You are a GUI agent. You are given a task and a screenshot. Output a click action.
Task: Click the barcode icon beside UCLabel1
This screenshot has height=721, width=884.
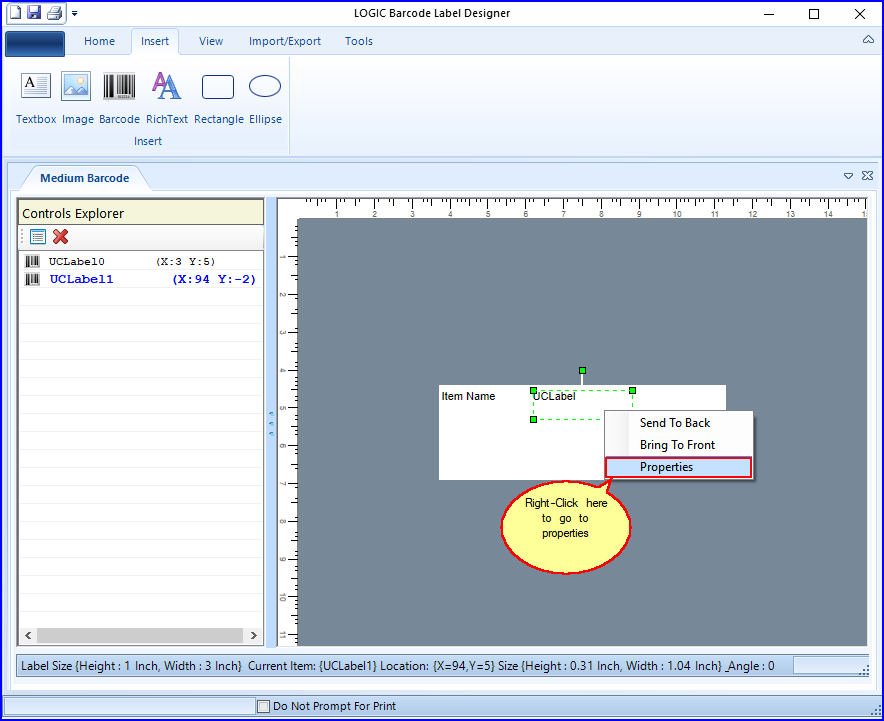[x=33, y=279]
